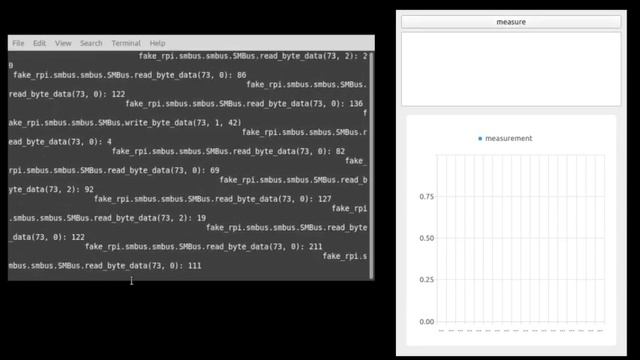This screenshot has height=360, width=640.
Task: Open the File menu in the terminal
Action: pyautogui.click(x=18, y=43)
